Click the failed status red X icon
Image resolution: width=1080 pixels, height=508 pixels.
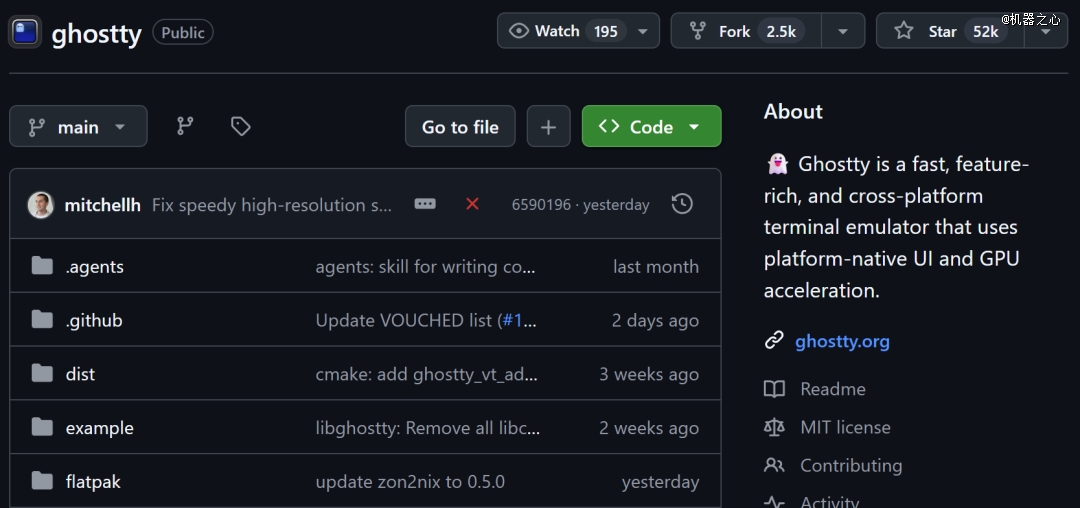(x=472, y=204)
